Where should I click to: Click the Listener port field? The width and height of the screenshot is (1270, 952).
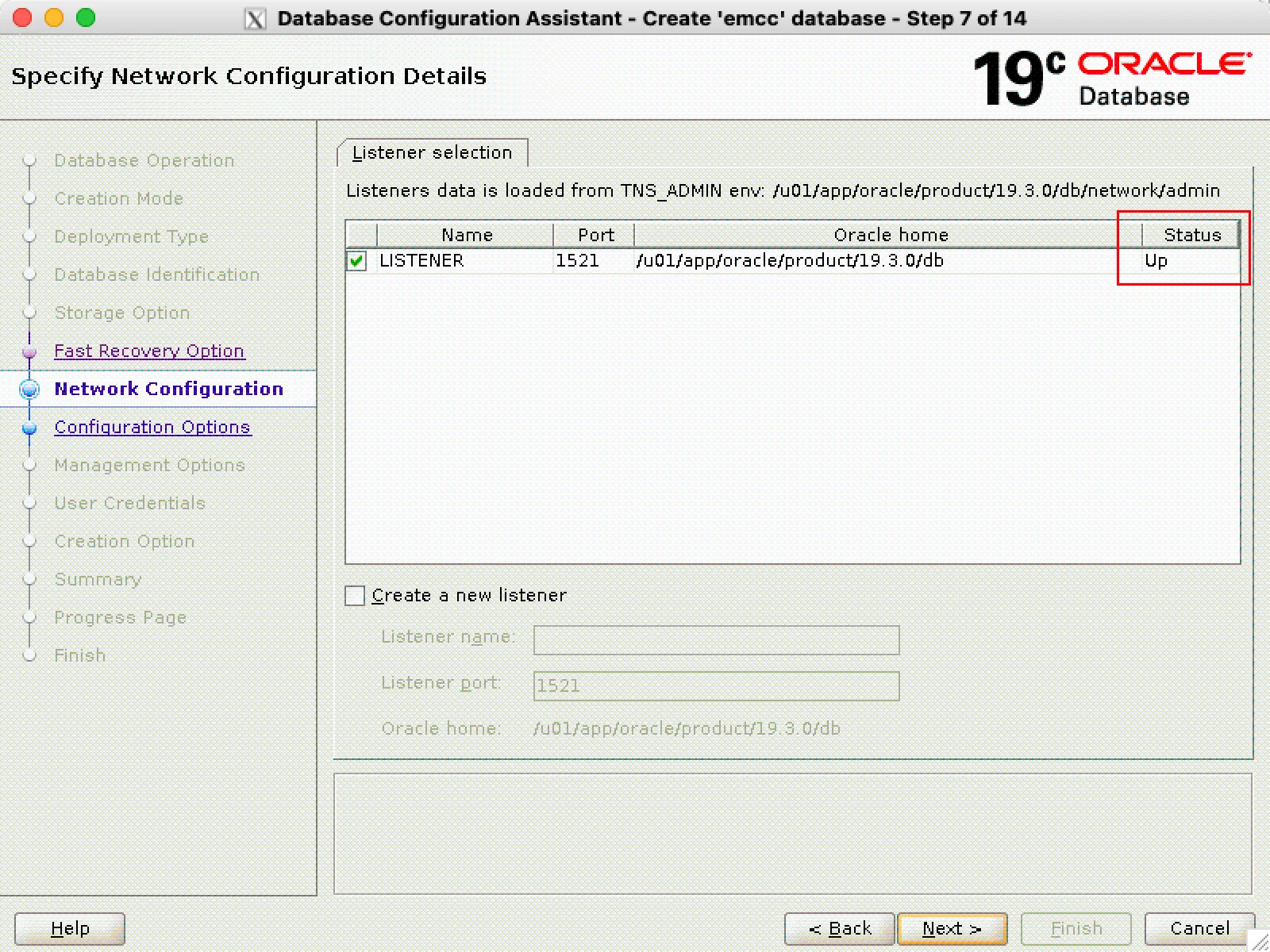(x=716, y=685)
